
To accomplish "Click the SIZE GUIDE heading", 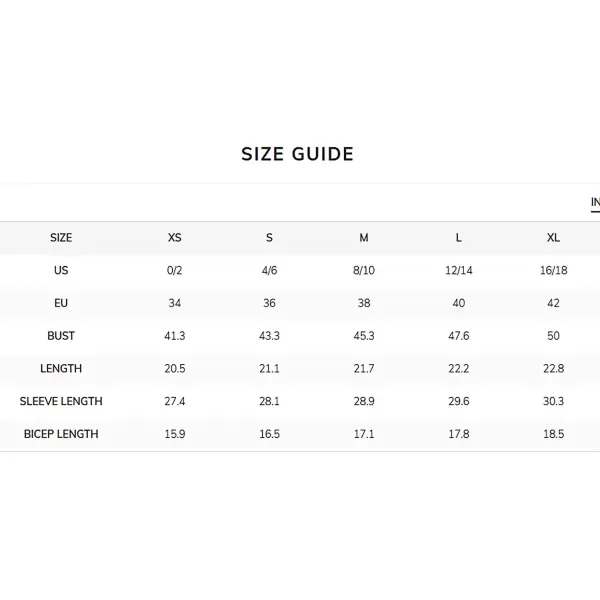I will point(297,154).
